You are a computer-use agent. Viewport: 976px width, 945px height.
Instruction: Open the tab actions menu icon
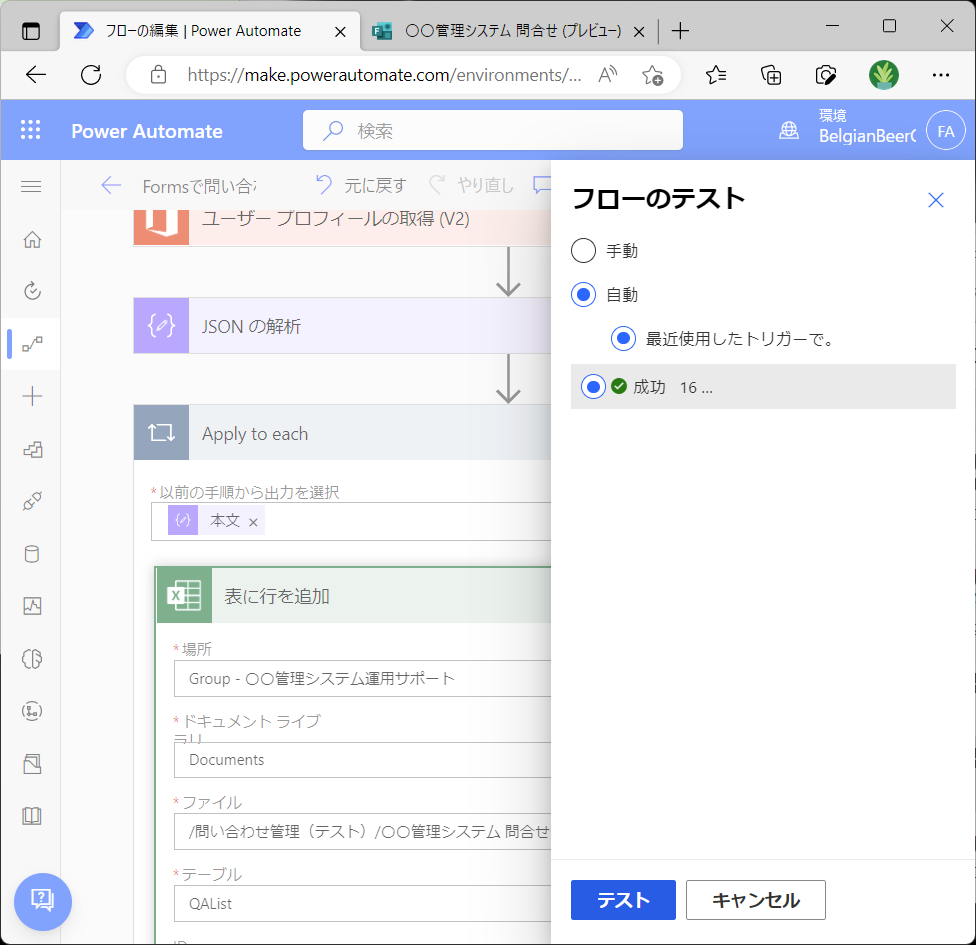click(30, 31)
